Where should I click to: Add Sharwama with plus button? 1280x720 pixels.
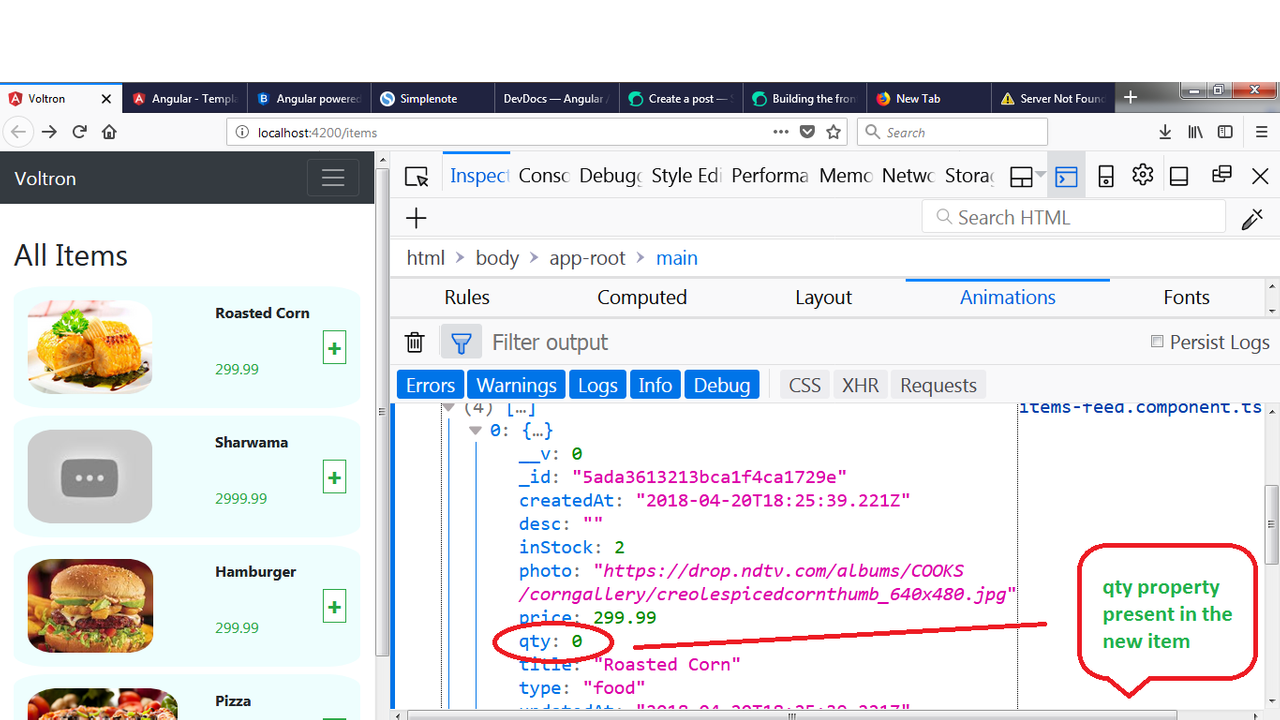click(x=334, y=478)
